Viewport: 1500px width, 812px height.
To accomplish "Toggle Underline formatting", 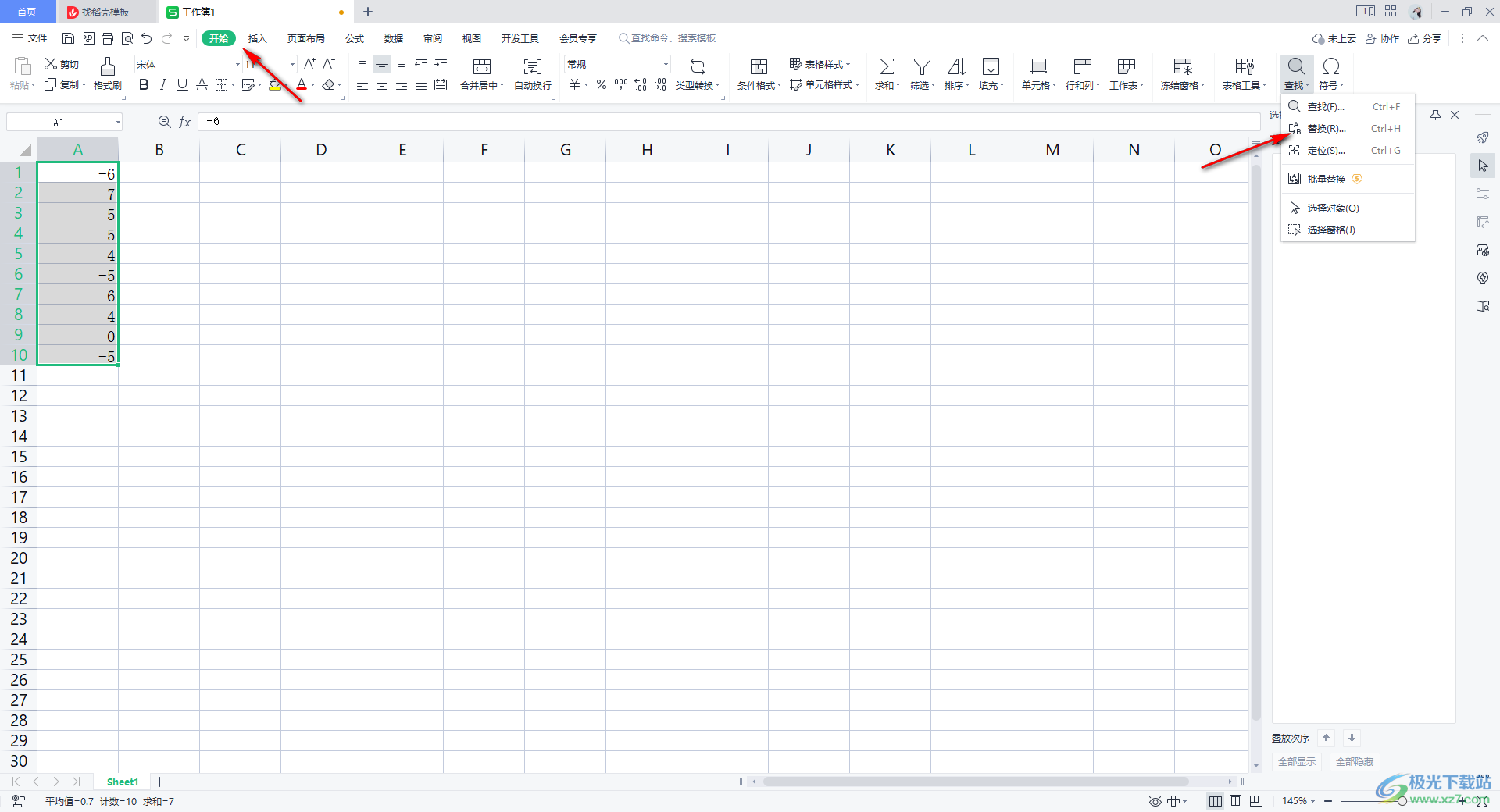I will (x=182, y=84).
